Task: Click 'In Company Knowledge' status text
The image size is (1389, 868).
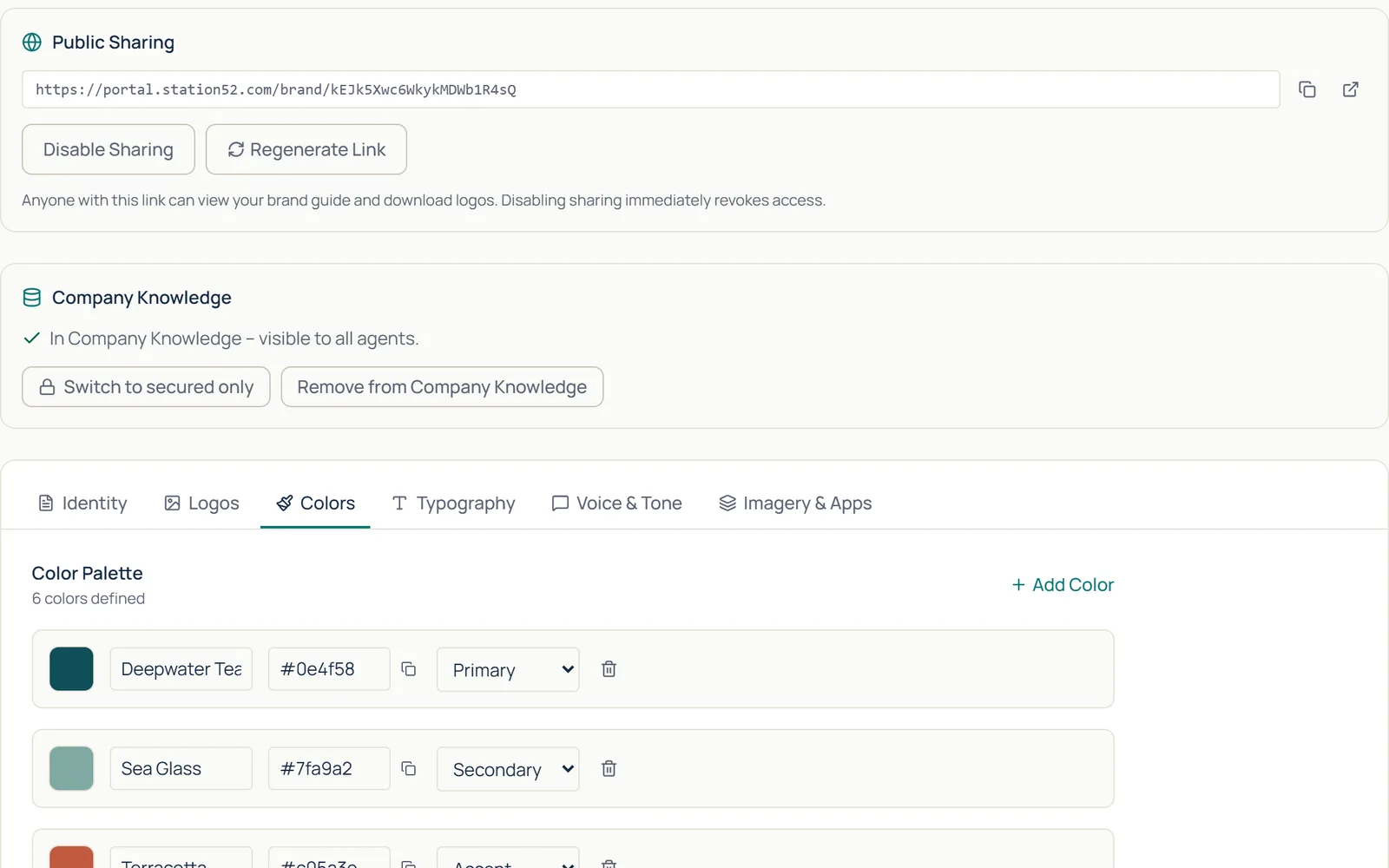Action: 234,339
